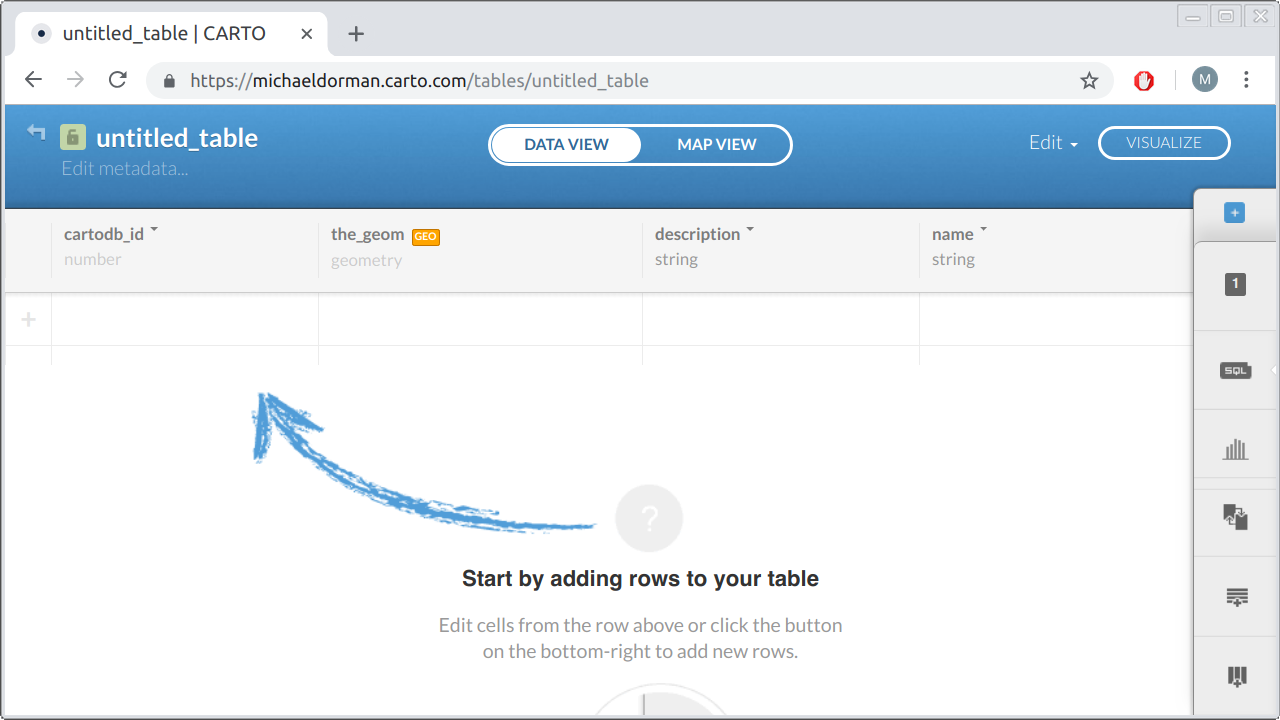Click the untitled_table title to rename
The image size is (1280, 720).
(x=177, y=138)
